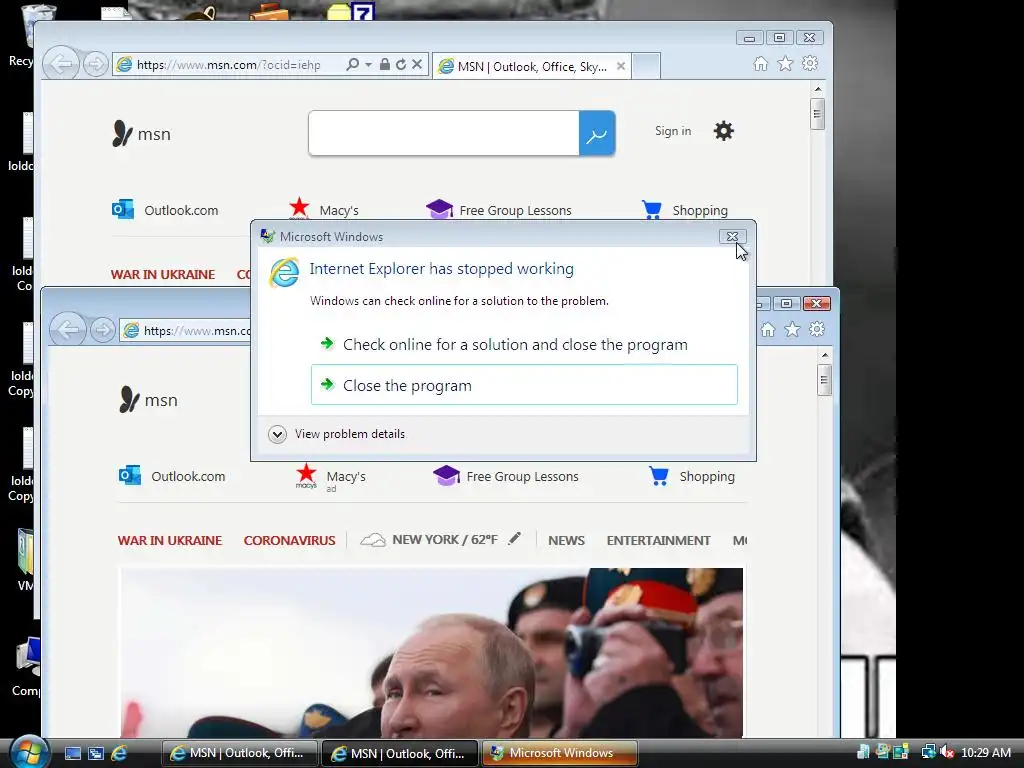The width and height of the screenshot is (1024, 768).
Task: Click network tray icon
Action: [x=928, y=752]
